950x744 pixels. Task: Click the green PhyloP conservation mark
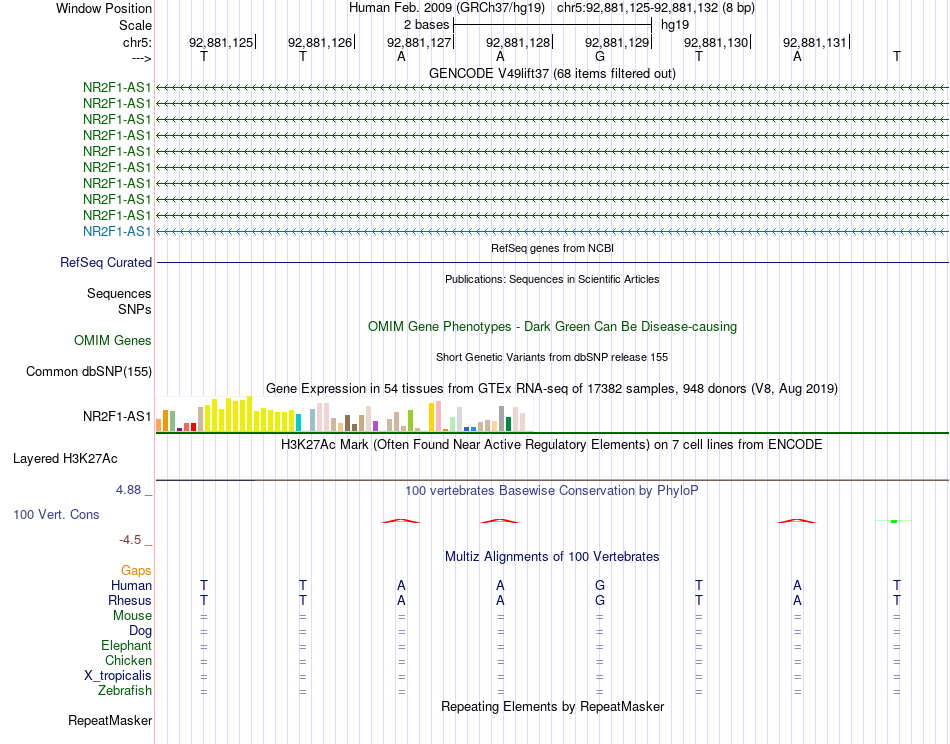click(894, 521)
